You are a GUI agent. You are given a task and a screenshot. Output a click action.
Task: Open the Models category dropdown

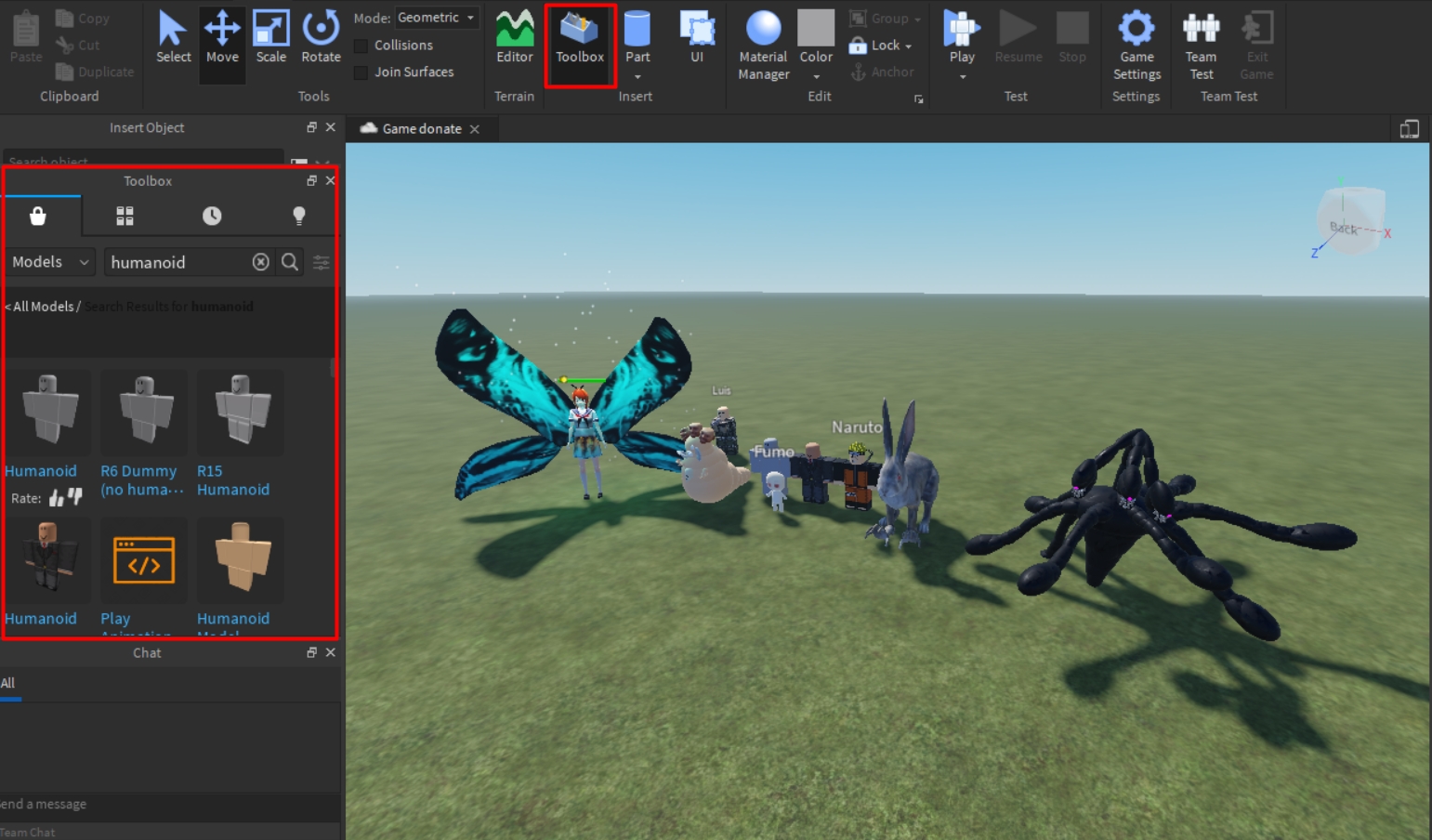(x=50, y=262)
